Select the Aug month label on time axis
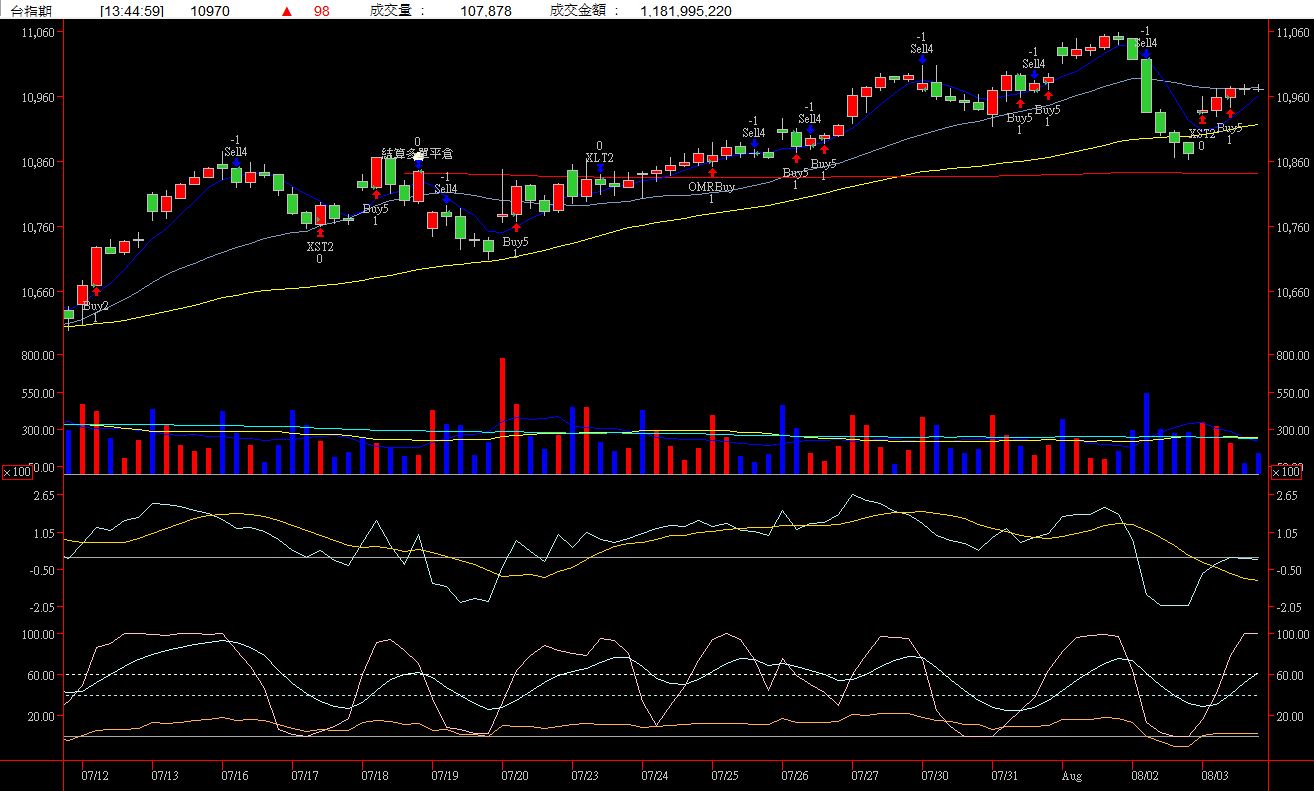The width and height of the screenshot is (1314, 791). (1072, 775)
